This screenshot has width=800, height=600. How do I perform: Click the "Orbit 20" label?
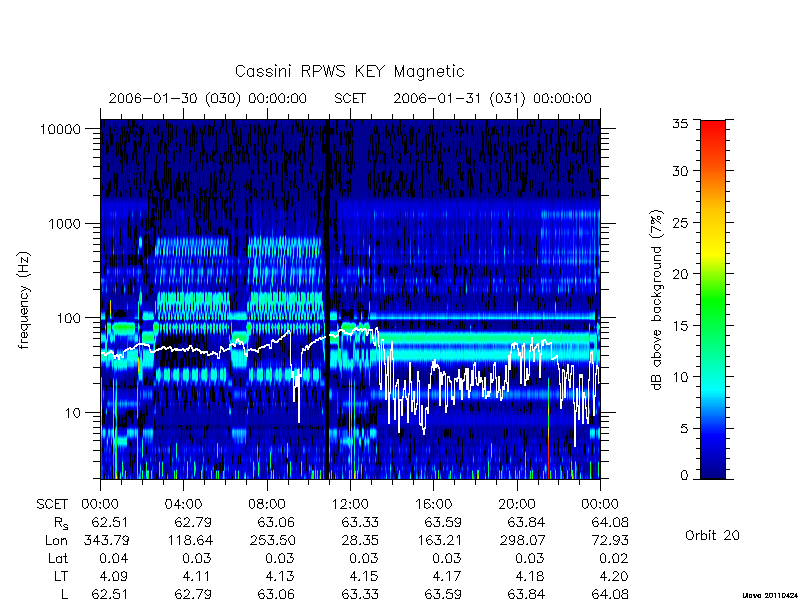pyautogui.click(x=712, y=536)
